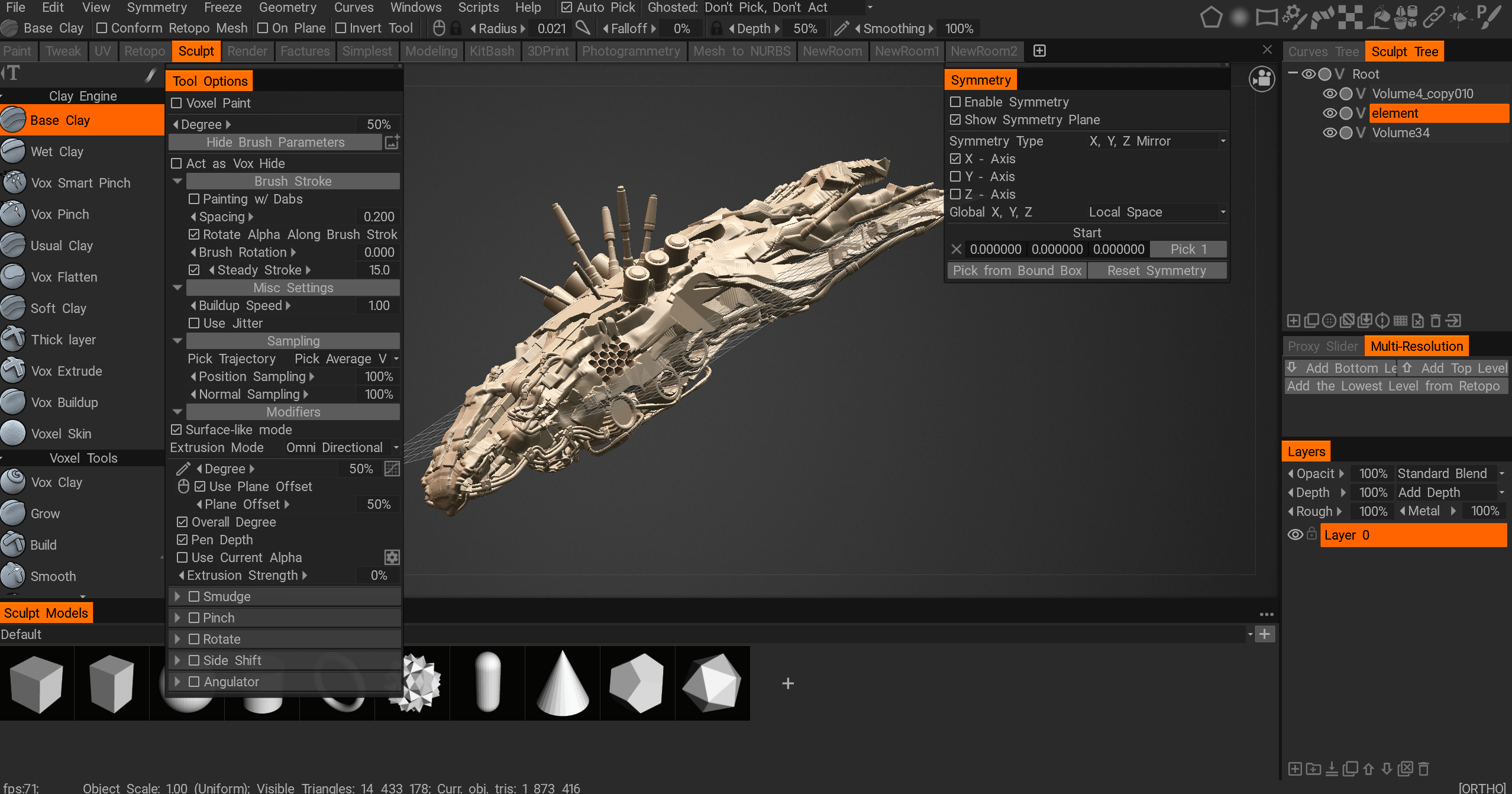This screenshot has height=794, width=1512.
Task: Click the move layer up arrow icon
Action: coord(1368,769)
